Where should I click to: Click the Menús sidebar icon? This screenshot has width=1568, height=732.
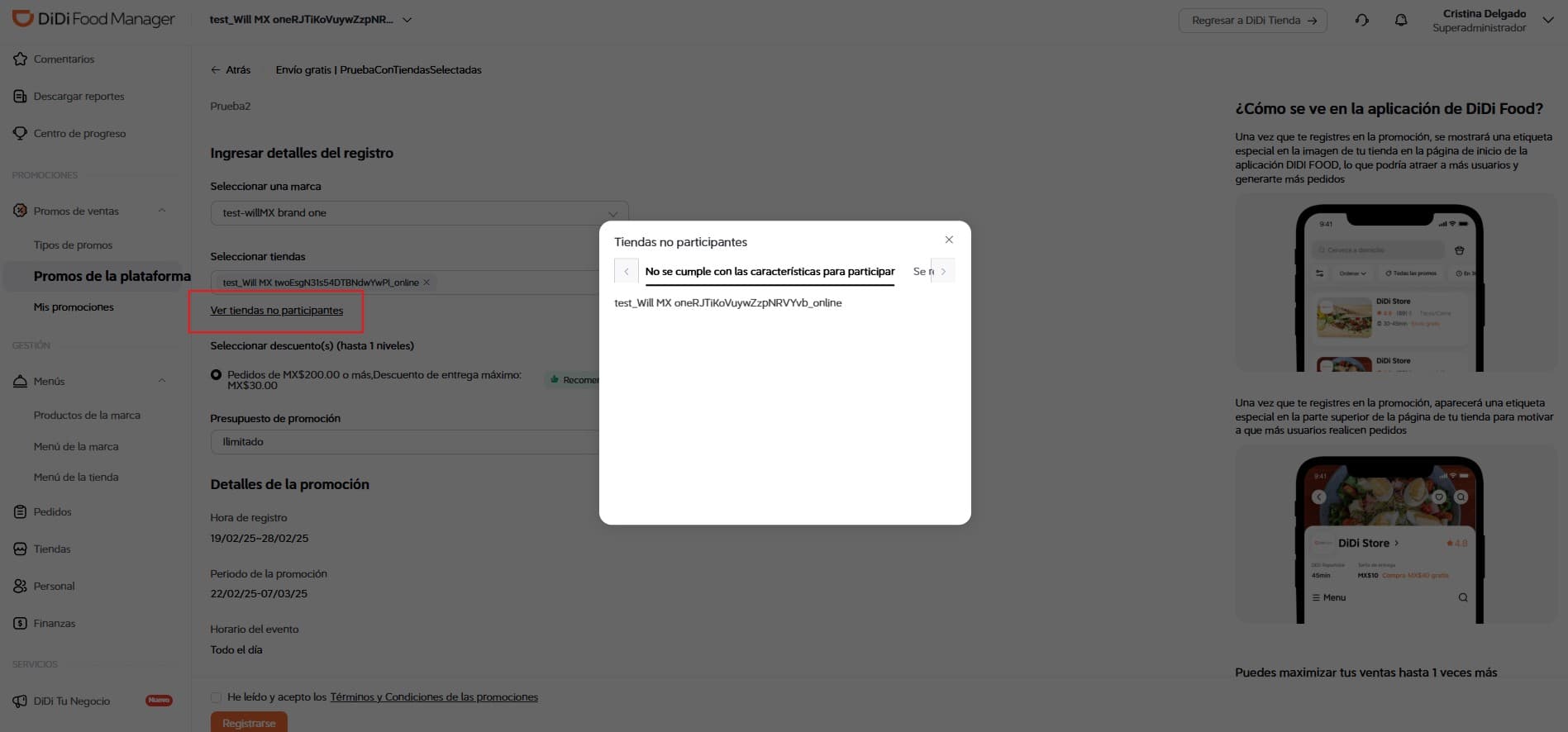(x=20, y=381)
